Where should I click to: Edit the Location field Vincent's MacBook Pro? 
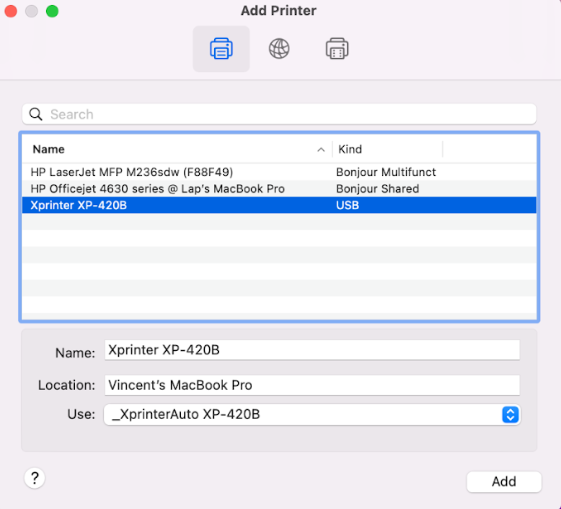pos(312,385)
